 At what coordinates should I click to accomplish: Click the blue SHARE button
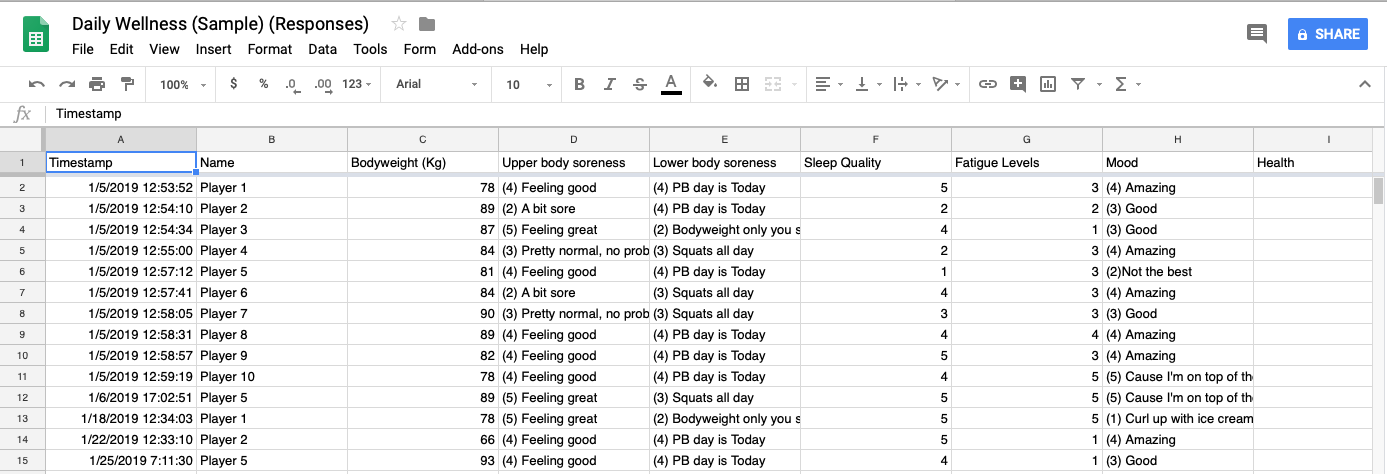coord(1327,34)
